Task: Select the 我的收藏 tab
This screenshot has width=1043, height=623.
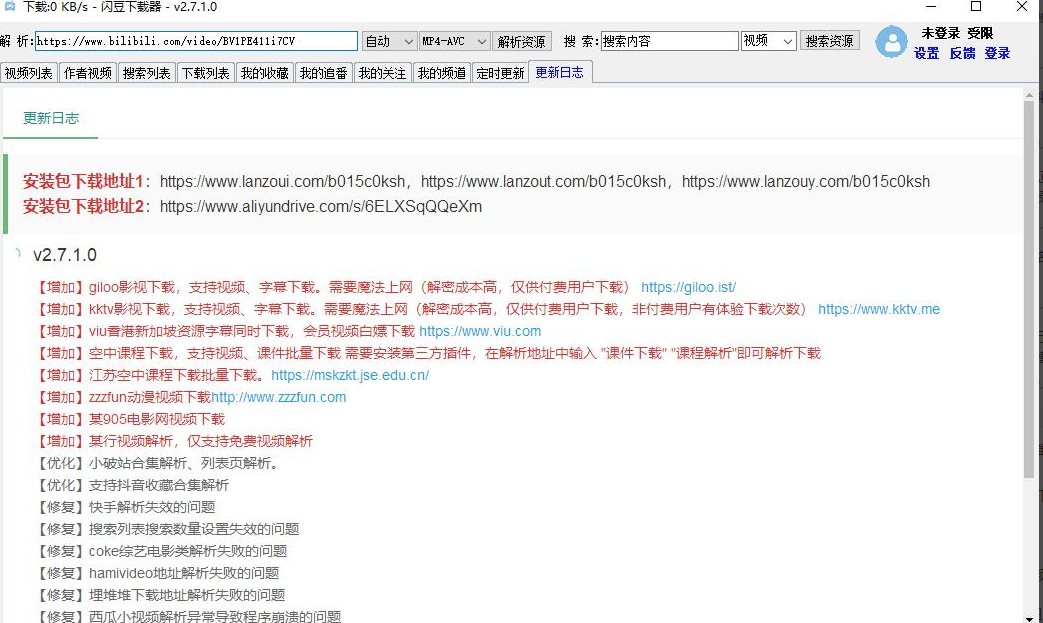Action: (264, 73)
